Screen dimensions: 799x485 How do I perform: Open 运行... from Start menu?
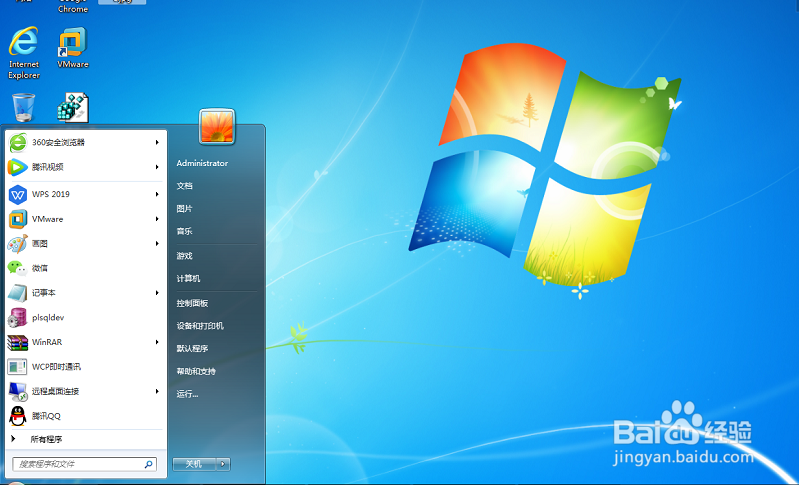coord(188,394)
